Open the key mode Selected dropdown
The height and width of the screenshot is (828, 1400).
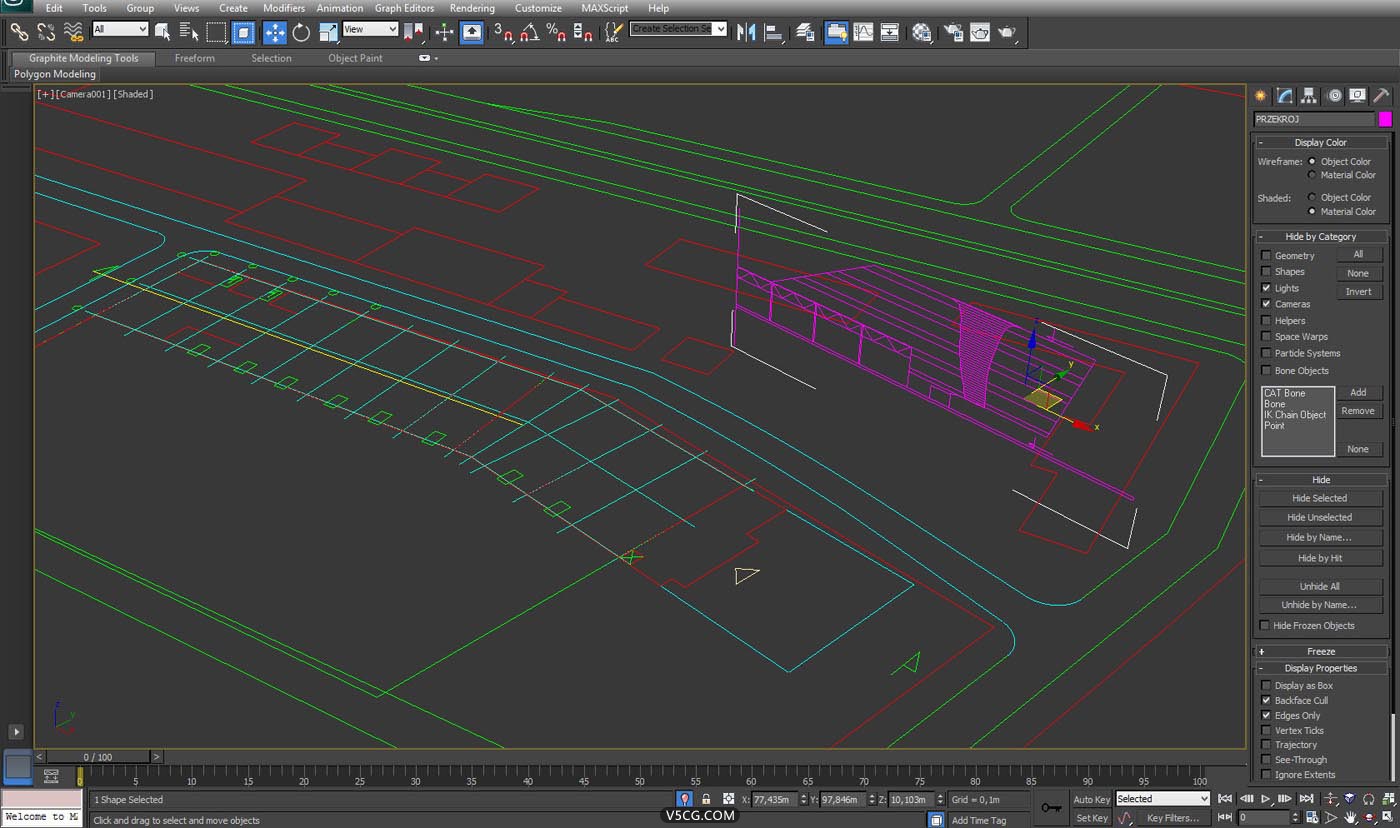(x=1162, y=799)
